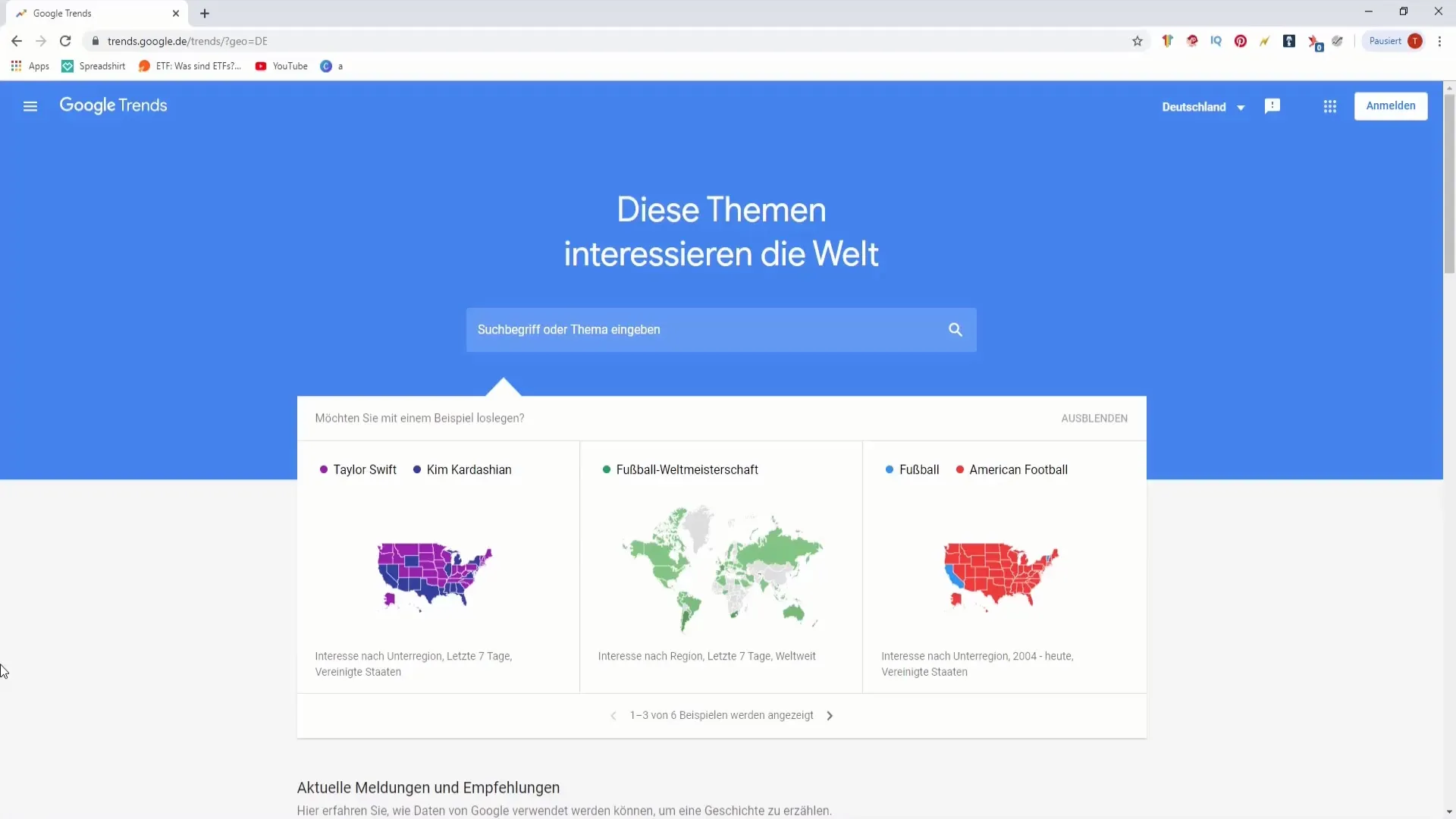Click the grey bird extension icon

point(1338,41)
